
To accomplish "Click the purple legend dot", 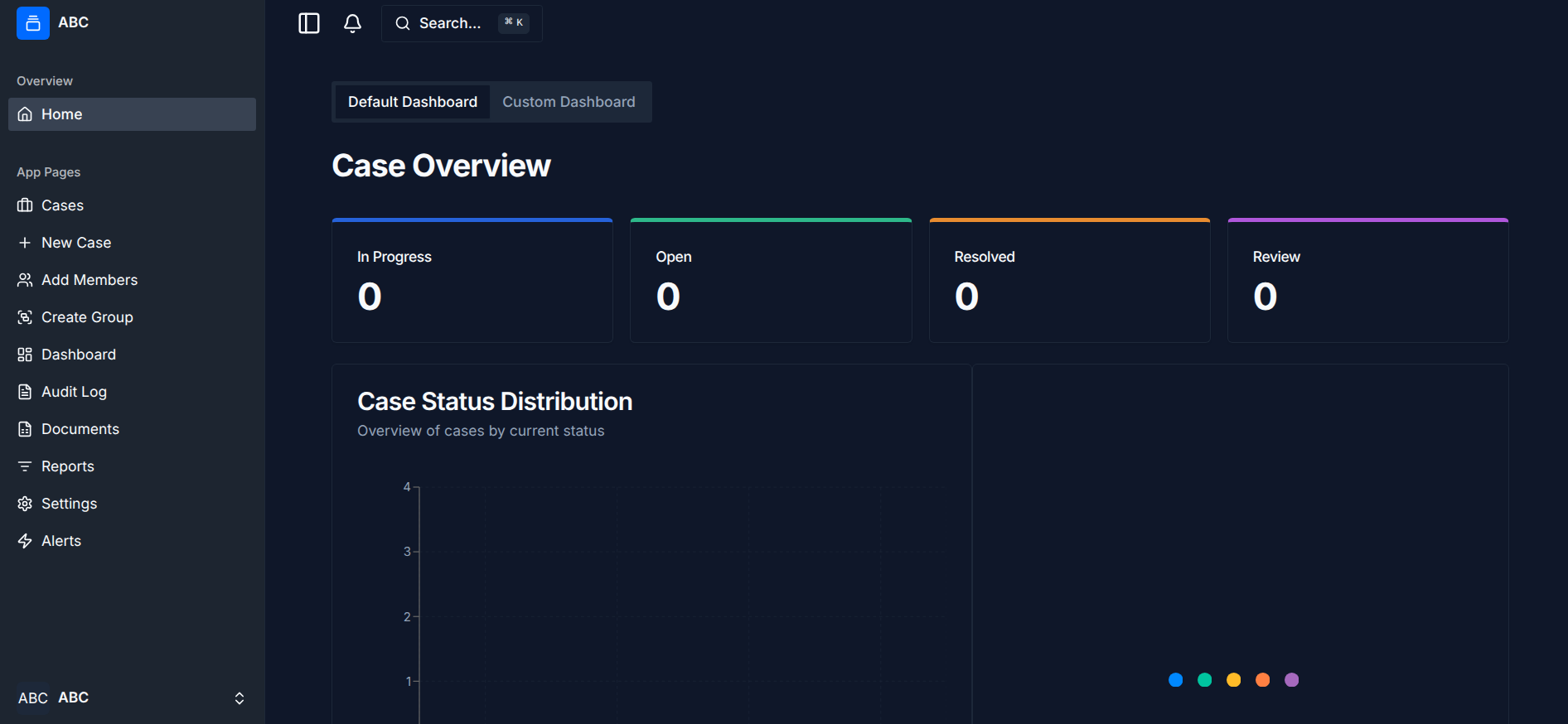I will [x=1291, y=680].
